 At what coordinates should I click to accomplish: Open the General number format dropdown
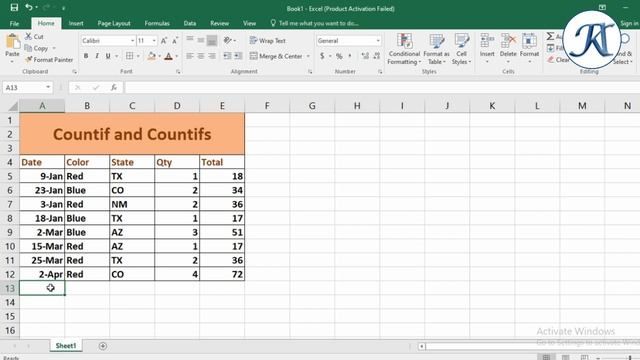378,40
